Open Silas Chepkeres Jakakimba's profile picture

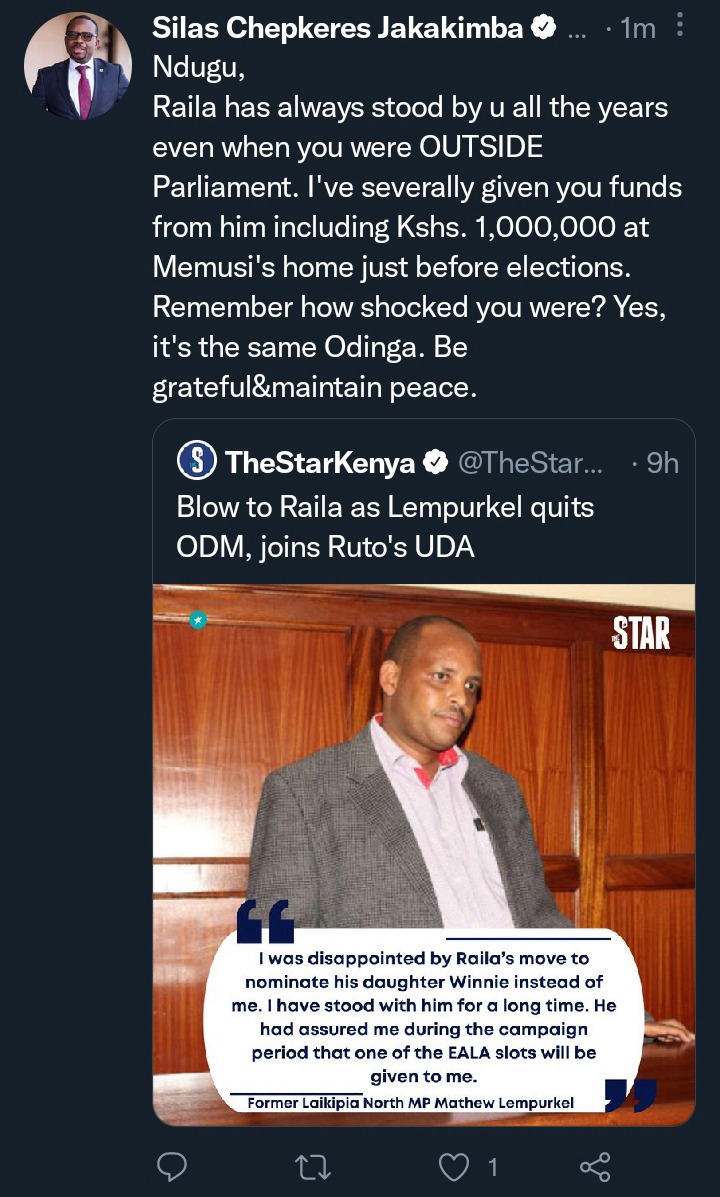[x=78, y=66]
